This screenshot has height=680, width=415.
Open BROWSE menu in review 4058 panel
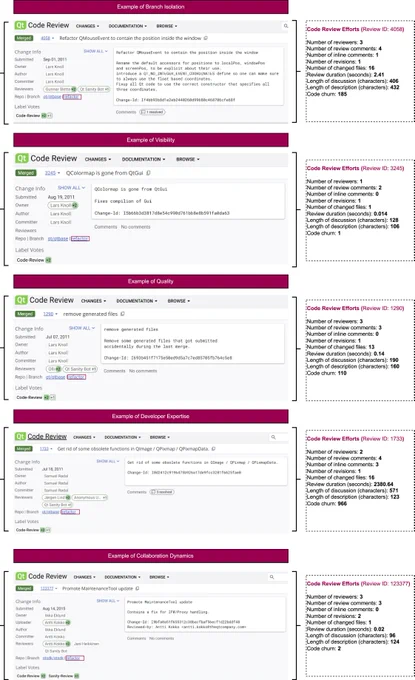click(x=167, y=26)
